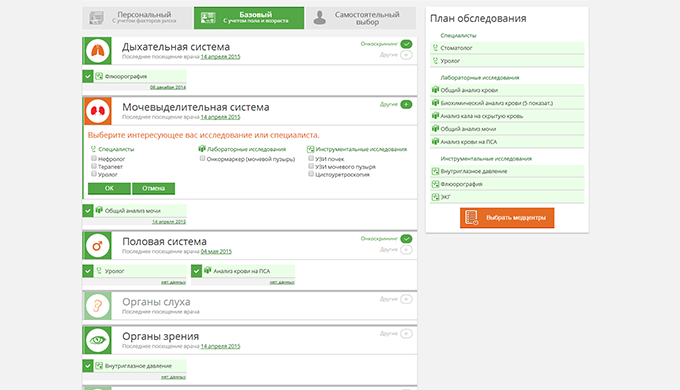680x390 pixels.
Task: Click the lungs icon of Дыхательная система
Action: pyautogui.click(x=98, y=51)
